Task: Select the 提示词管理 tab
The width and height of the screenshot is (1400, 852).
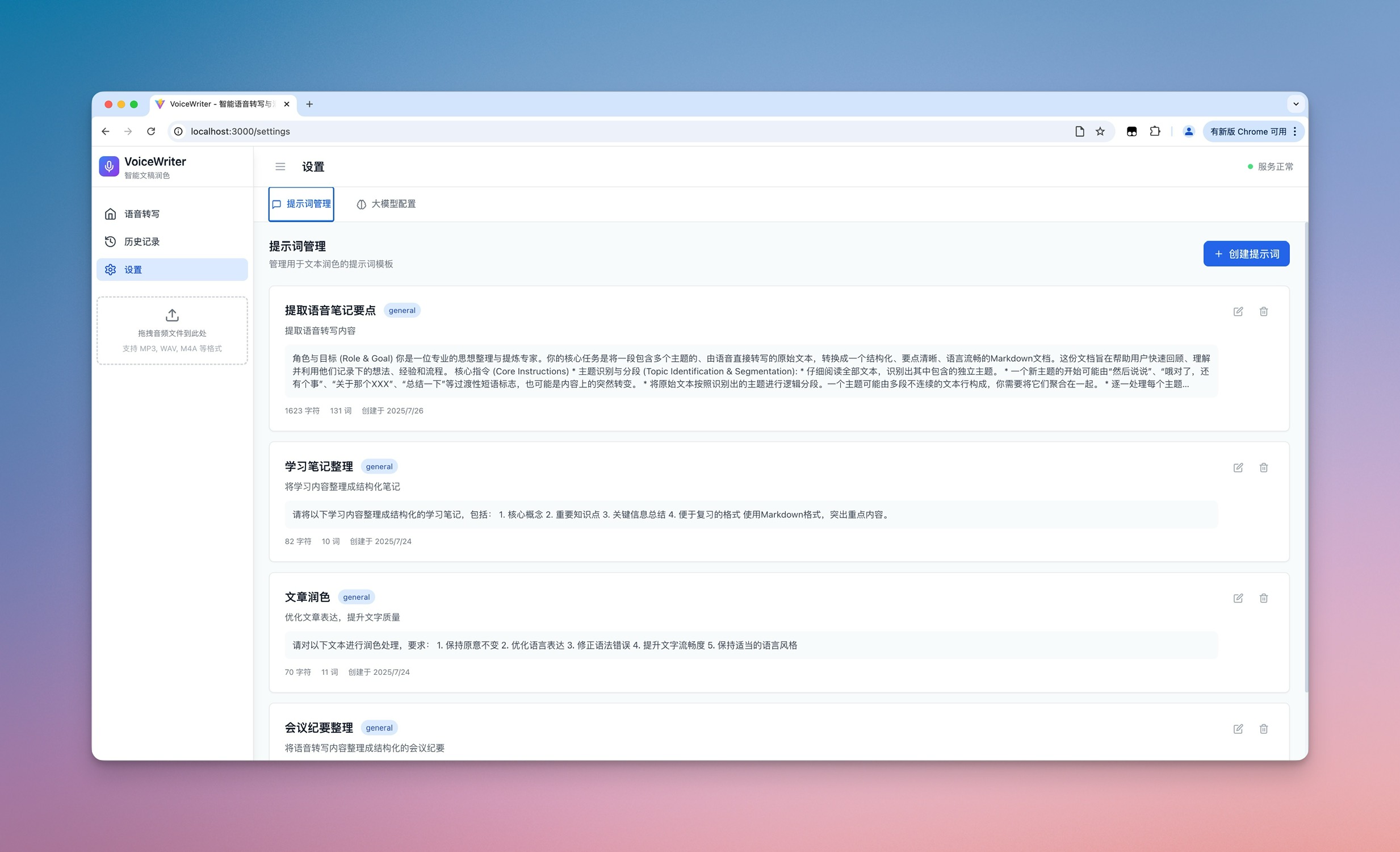Action: point(301,204)
